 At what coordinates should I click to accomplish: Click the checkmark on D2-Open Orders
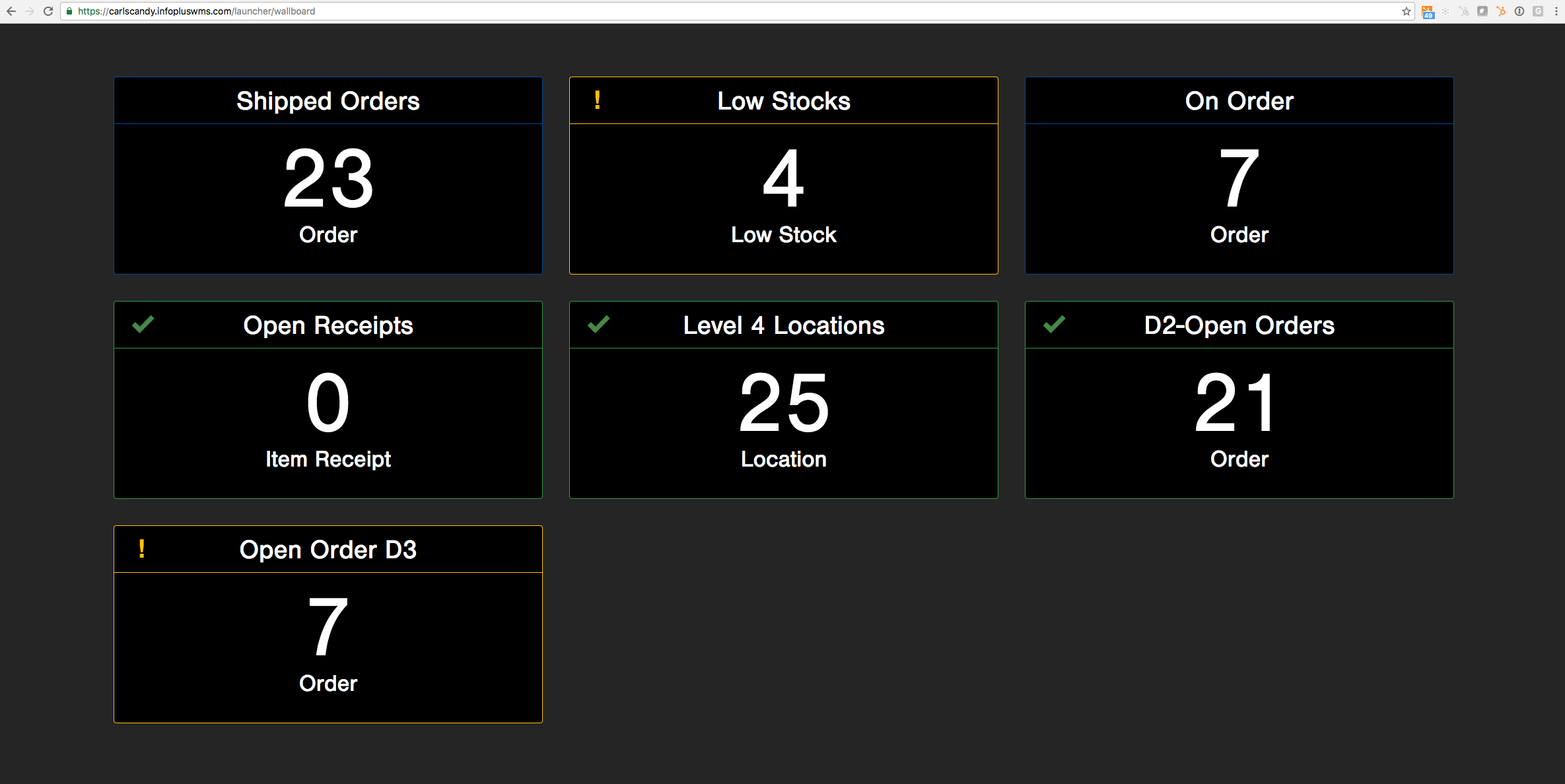coord(1054,325)
